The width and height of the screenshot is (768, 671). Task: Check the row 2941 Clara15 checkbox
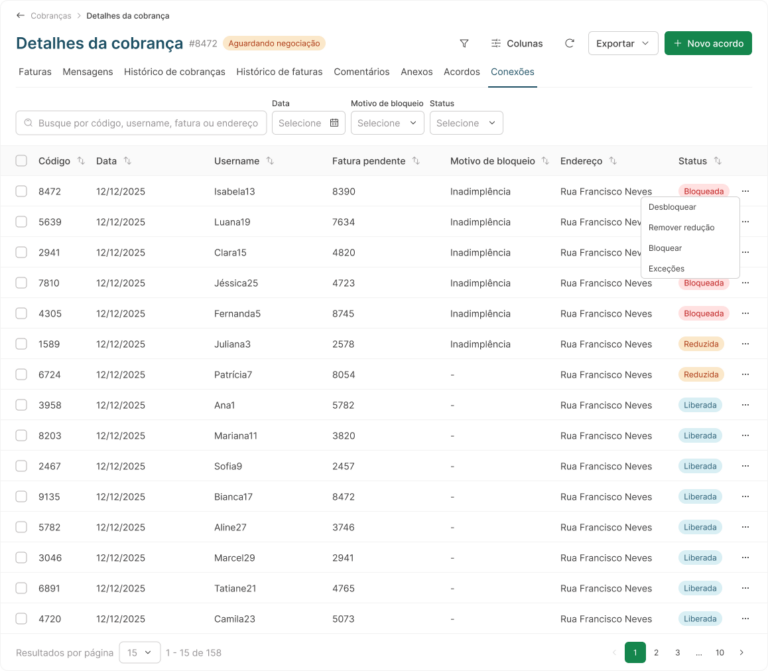[x=21, y=252]
